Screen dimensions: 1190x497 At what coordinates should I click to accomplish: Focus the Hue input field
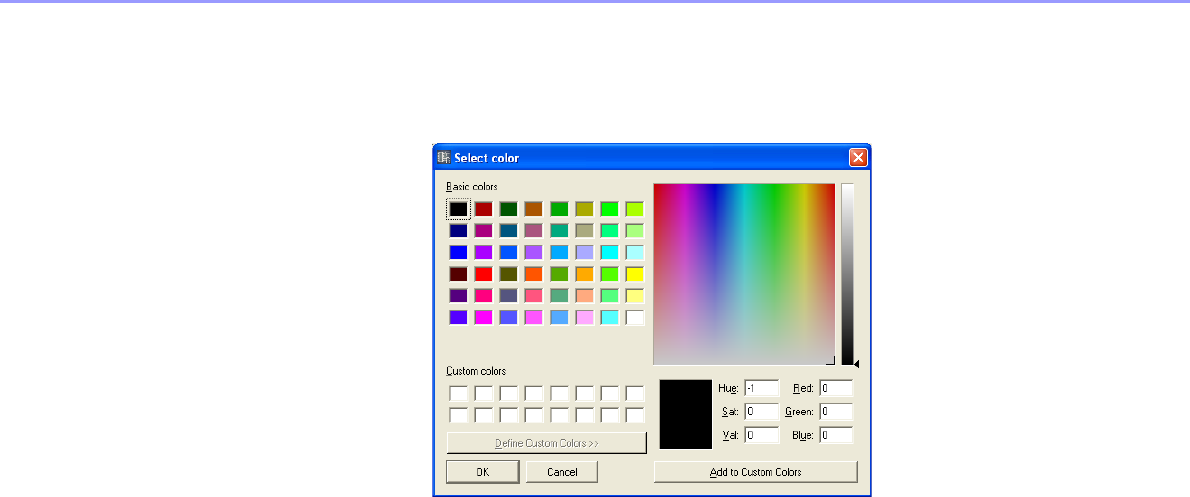pyautogui.click(x=761, y=388)
